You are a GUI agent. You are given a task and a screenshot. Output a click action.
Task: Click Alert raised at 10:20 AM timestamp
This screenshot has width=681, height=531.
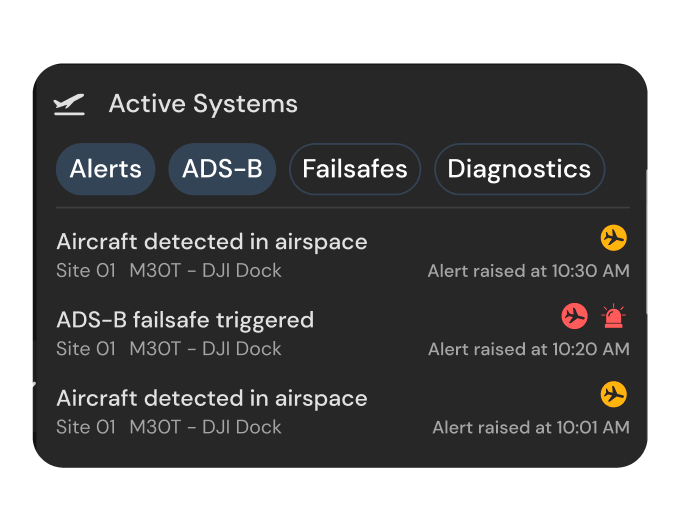529,349
